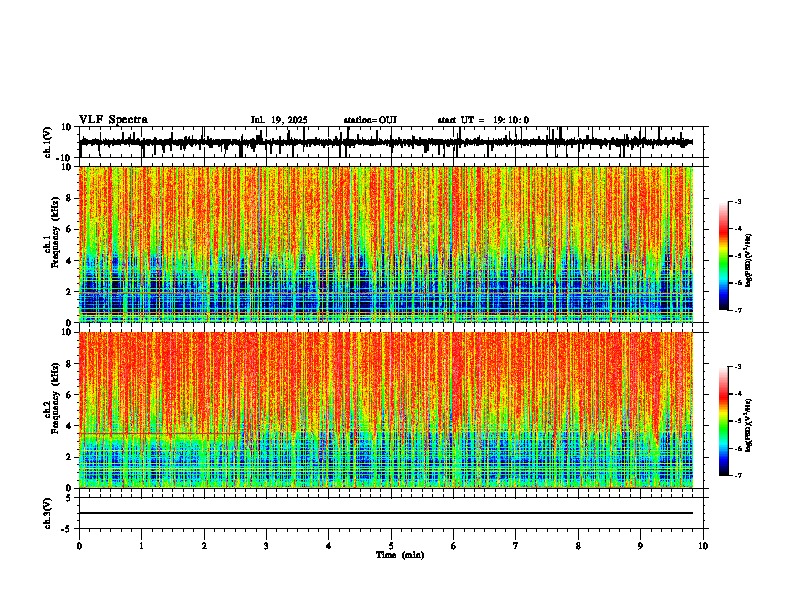The width and height of the screenshot is (792, 612).
Task: Click time axis tick label "1"
Action: [141, 546]
